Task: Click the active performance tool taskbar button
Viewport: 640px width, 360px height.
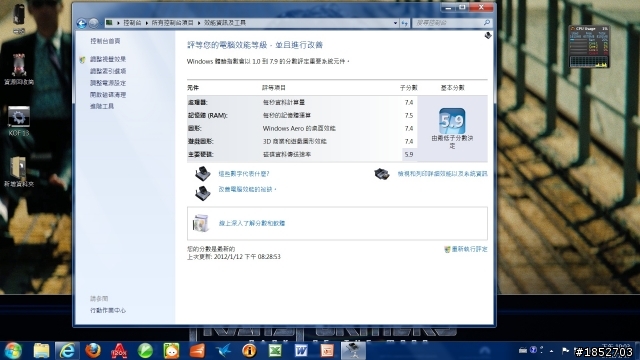Action: tap(353, 351)
